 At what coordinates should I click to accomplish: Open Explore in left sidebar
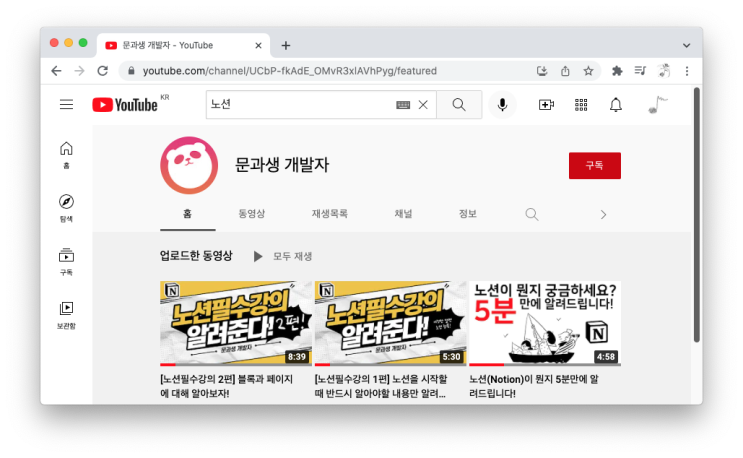click(66, 208)
